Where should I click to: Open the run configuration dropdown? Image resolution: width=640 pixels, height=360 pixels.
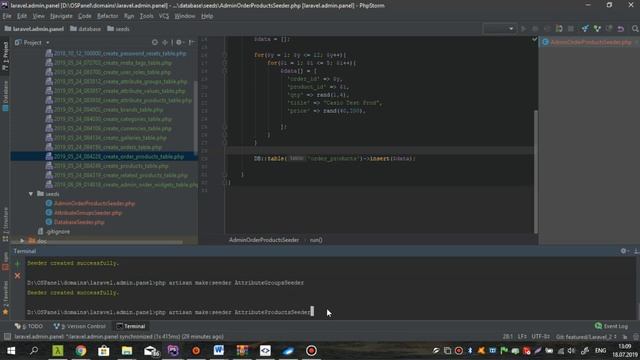click(499, 29)
